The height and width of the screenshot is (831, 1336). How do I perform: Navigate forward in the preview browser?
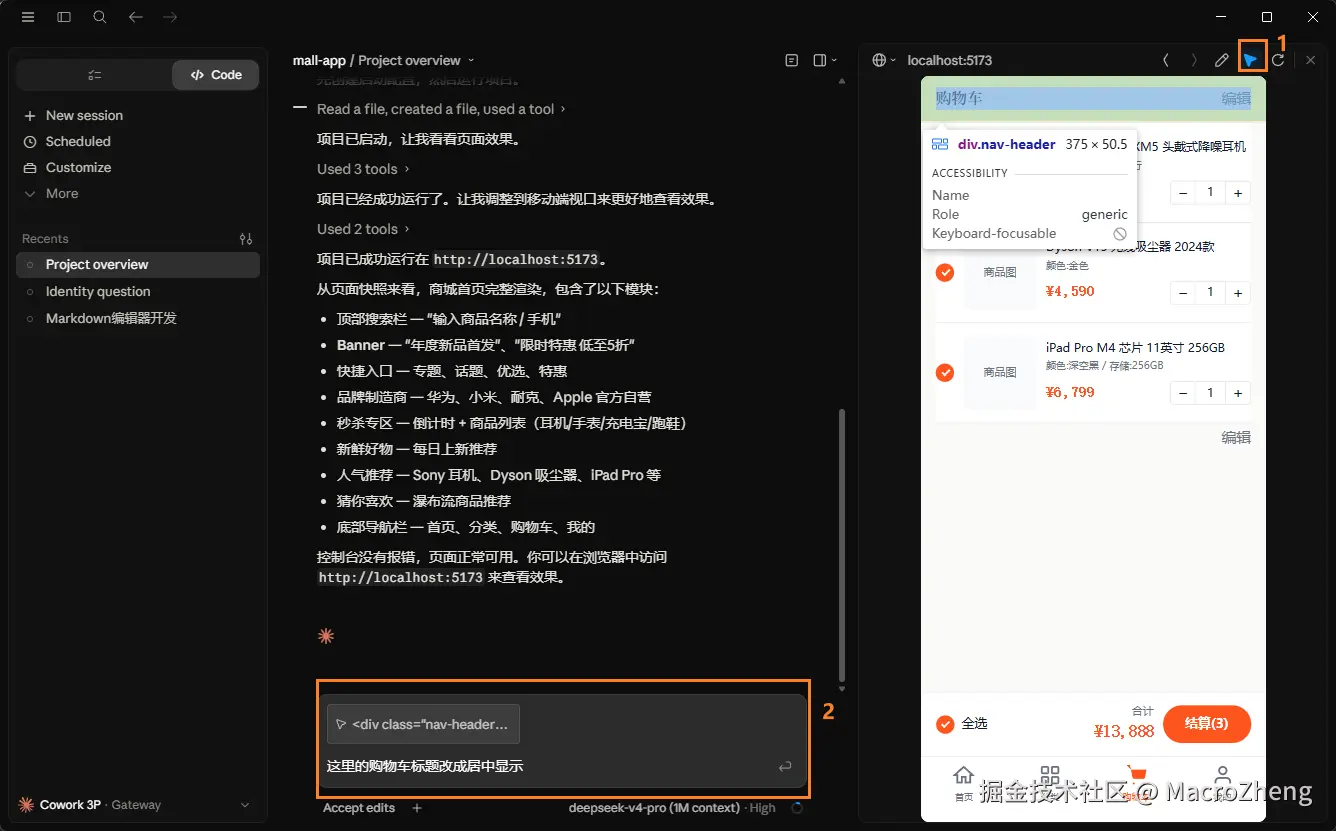[1194, 61]
